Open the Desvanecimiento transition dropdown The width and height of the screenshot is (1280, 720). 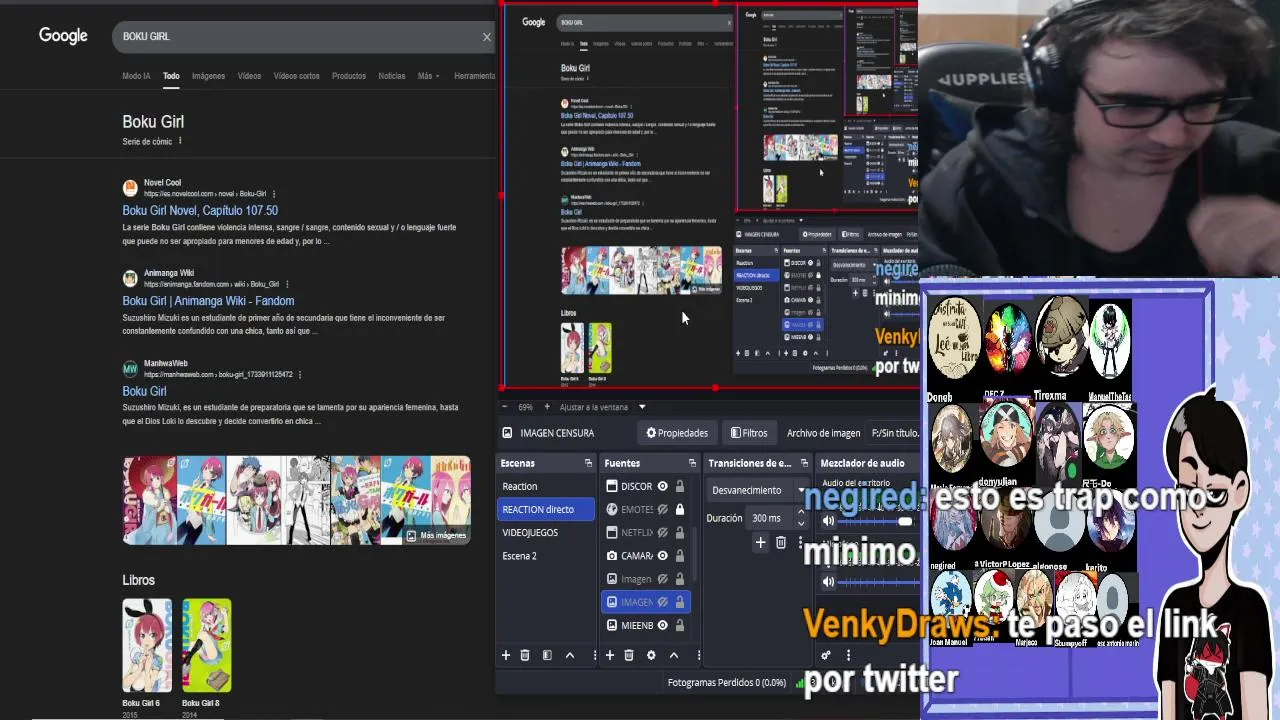757,490
